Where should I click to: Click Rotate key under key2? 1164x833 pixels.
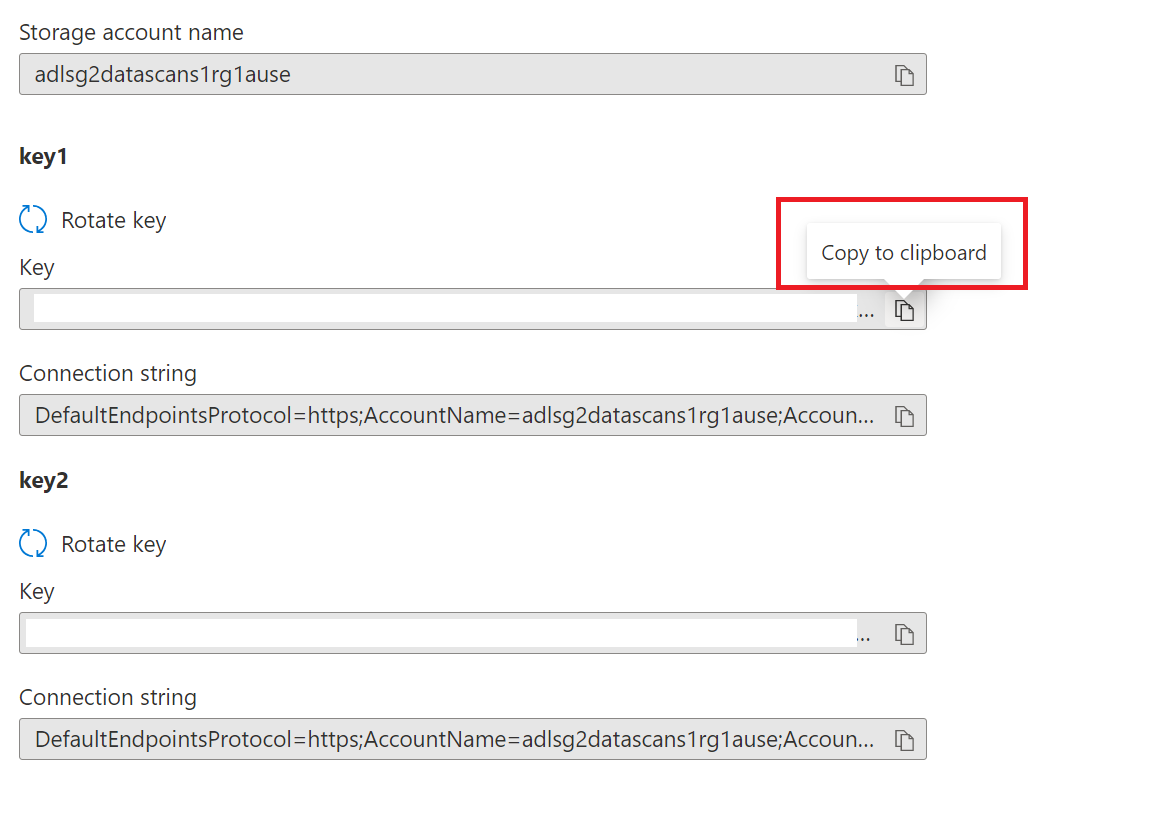pos(114,544)
